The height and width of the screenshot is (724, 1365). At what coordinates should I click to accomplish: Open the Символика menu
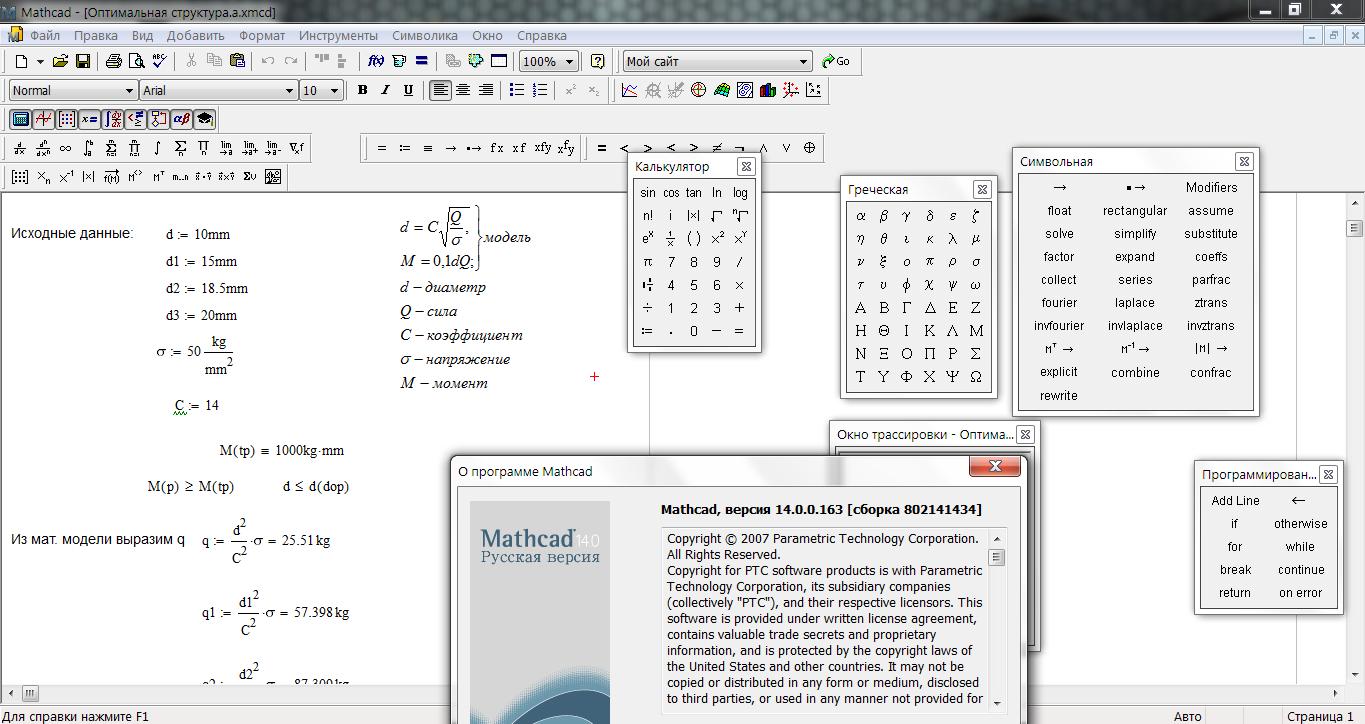(x=425, y=35)
